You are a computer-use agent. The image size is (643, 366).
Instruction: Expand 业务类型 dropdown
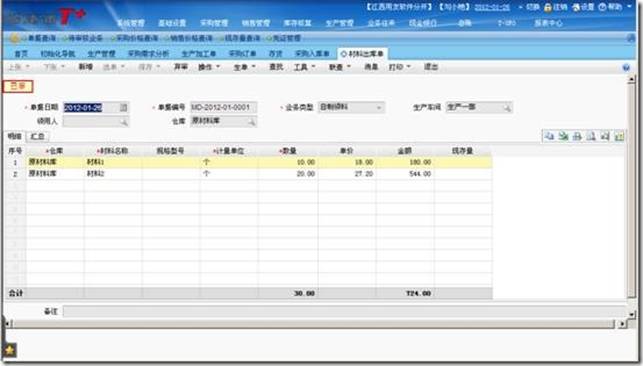pos(379,108)
